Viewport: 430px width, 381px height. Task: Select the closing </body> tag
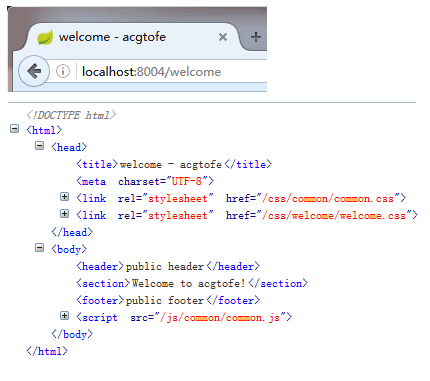point(72,334)
